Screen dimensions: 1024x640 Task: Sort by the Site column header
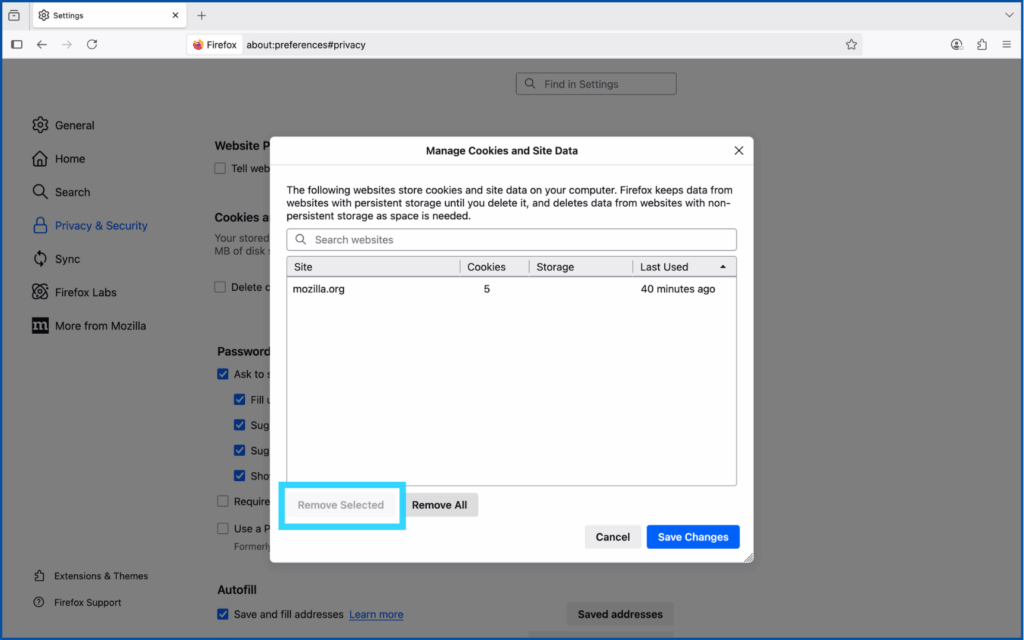[x=372, y=267]
